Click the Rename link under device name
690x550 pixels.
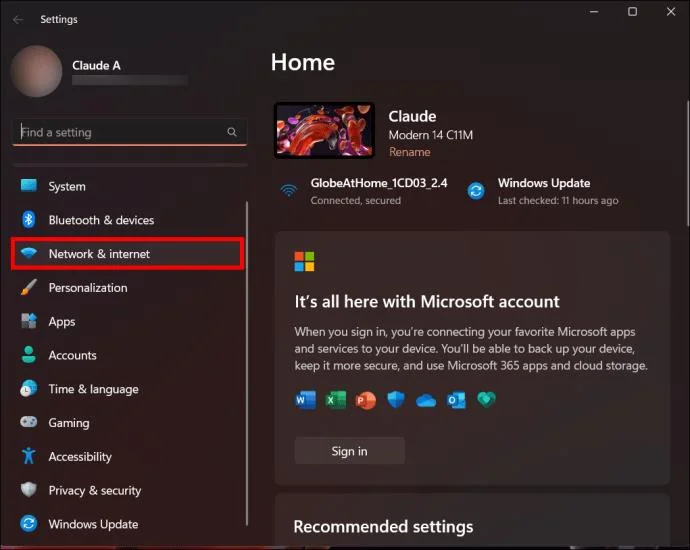pos(410,152)
